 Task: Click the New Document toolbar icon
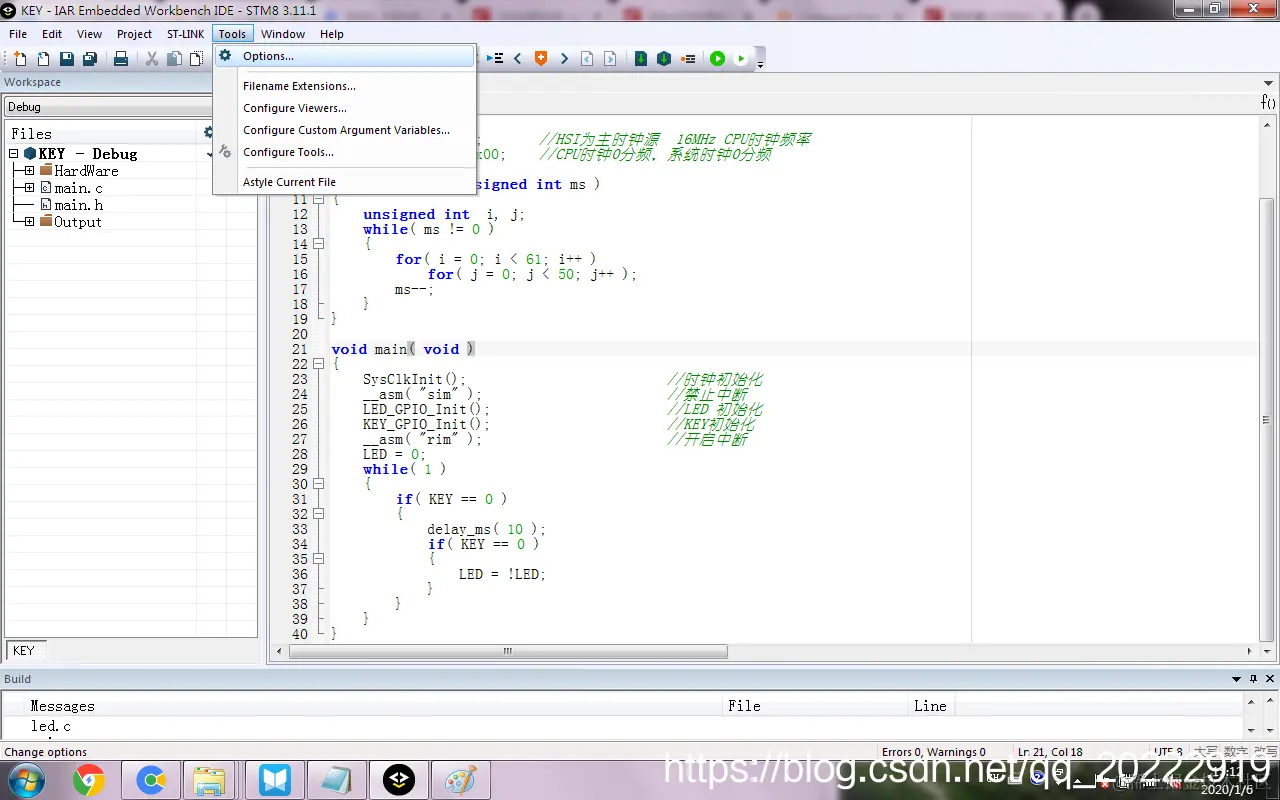(x=19, y=59)
